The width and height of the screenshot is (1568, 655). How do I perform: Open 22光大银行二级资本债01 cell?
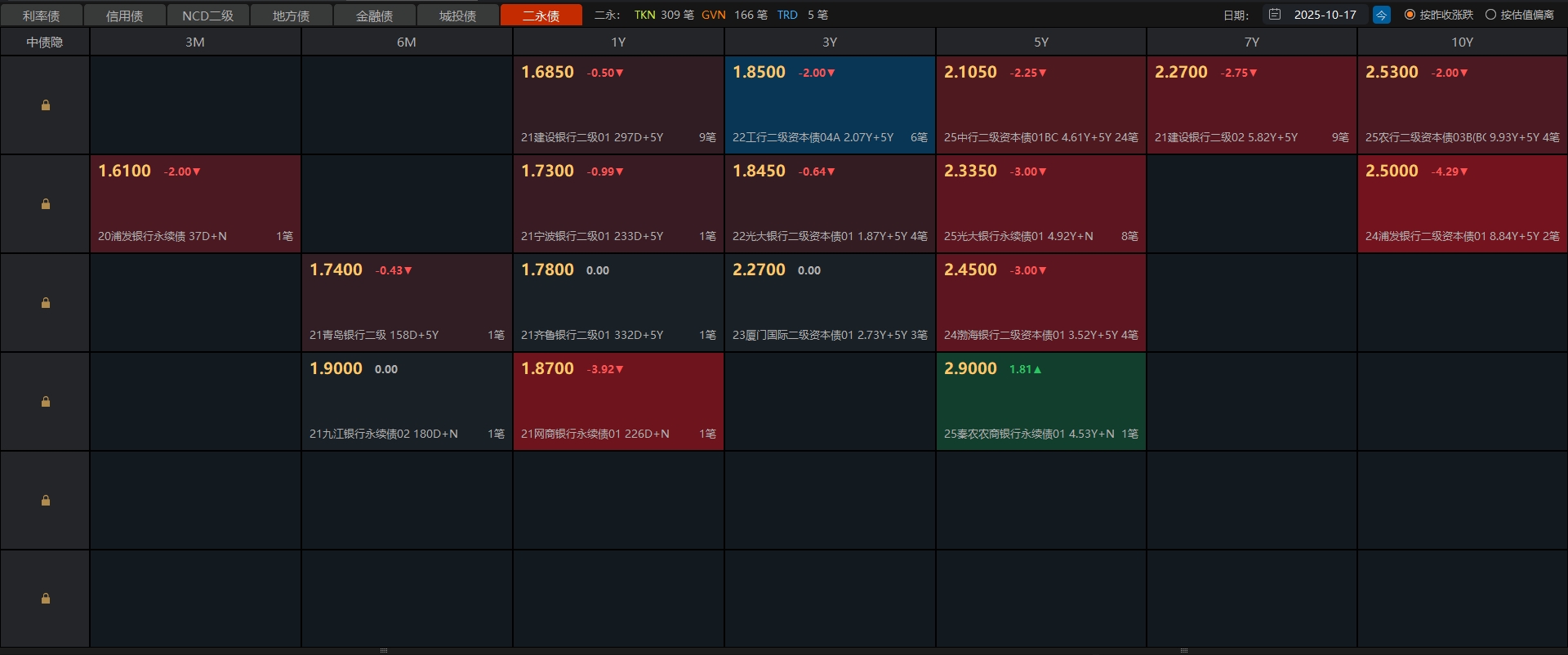tap(830, 204)
